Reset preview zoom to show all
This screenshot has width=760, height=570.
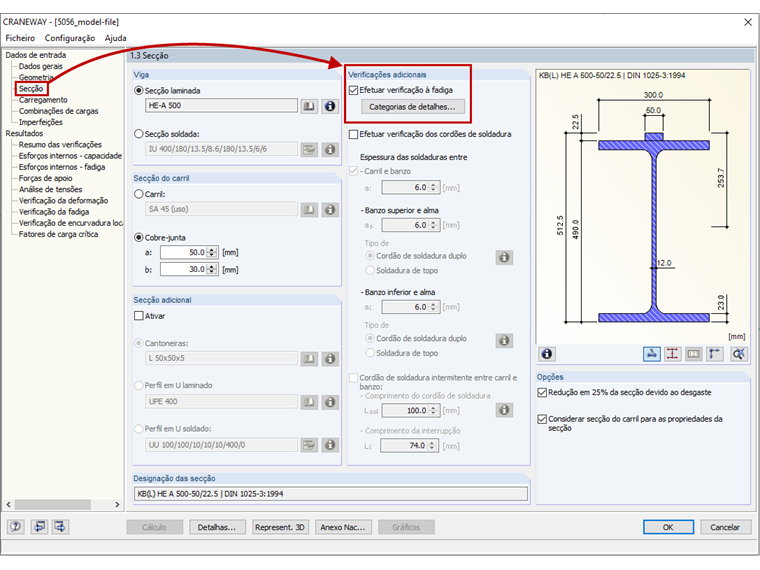(x=739, y=354)
